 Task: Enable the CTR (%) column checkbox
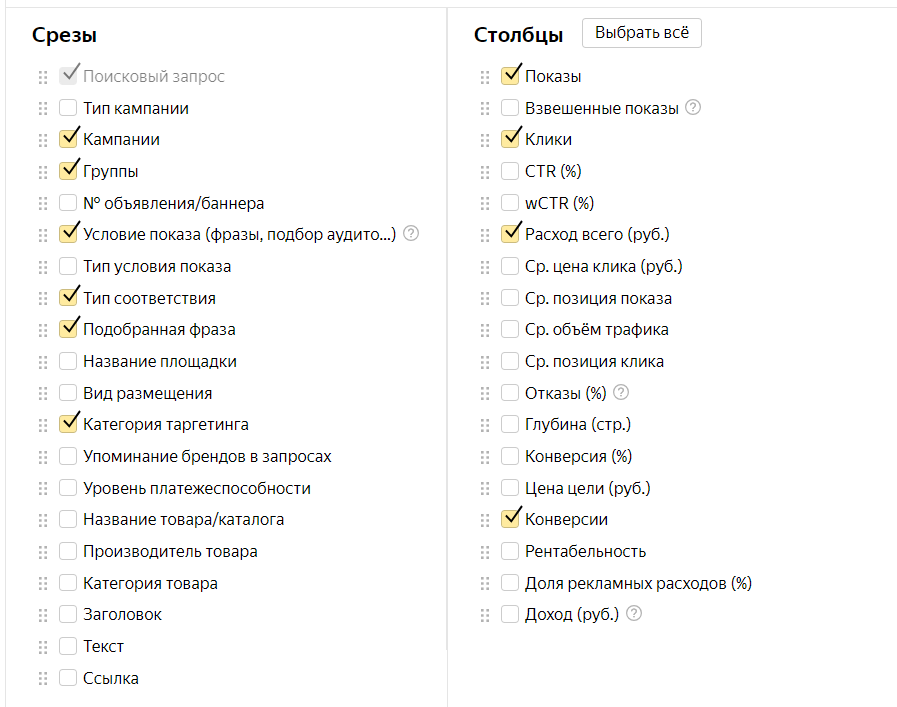click(x=510, y=171)
